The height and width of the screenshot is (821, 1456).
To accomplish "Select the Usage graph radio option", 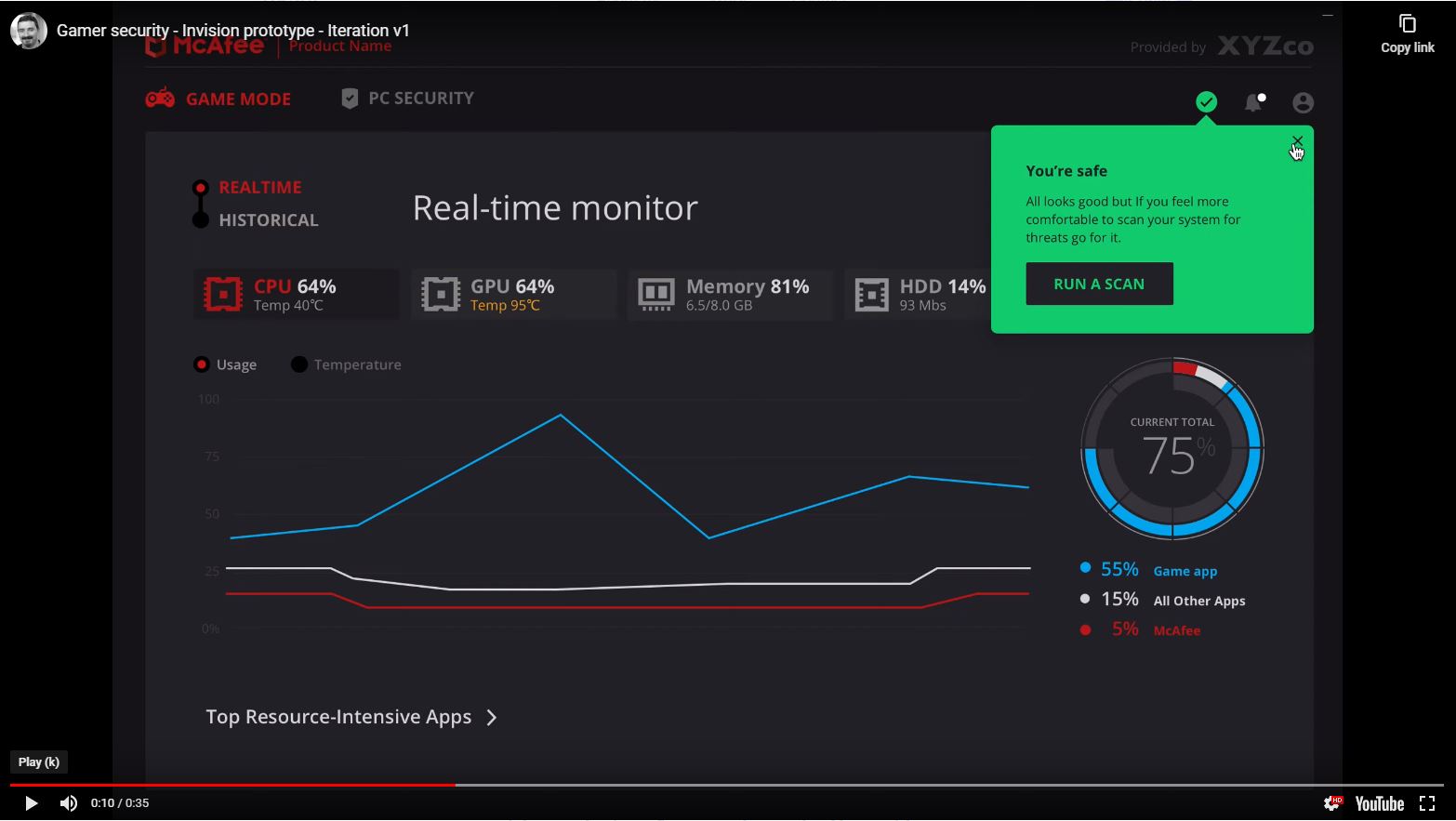I will click(x=202, y=364).
